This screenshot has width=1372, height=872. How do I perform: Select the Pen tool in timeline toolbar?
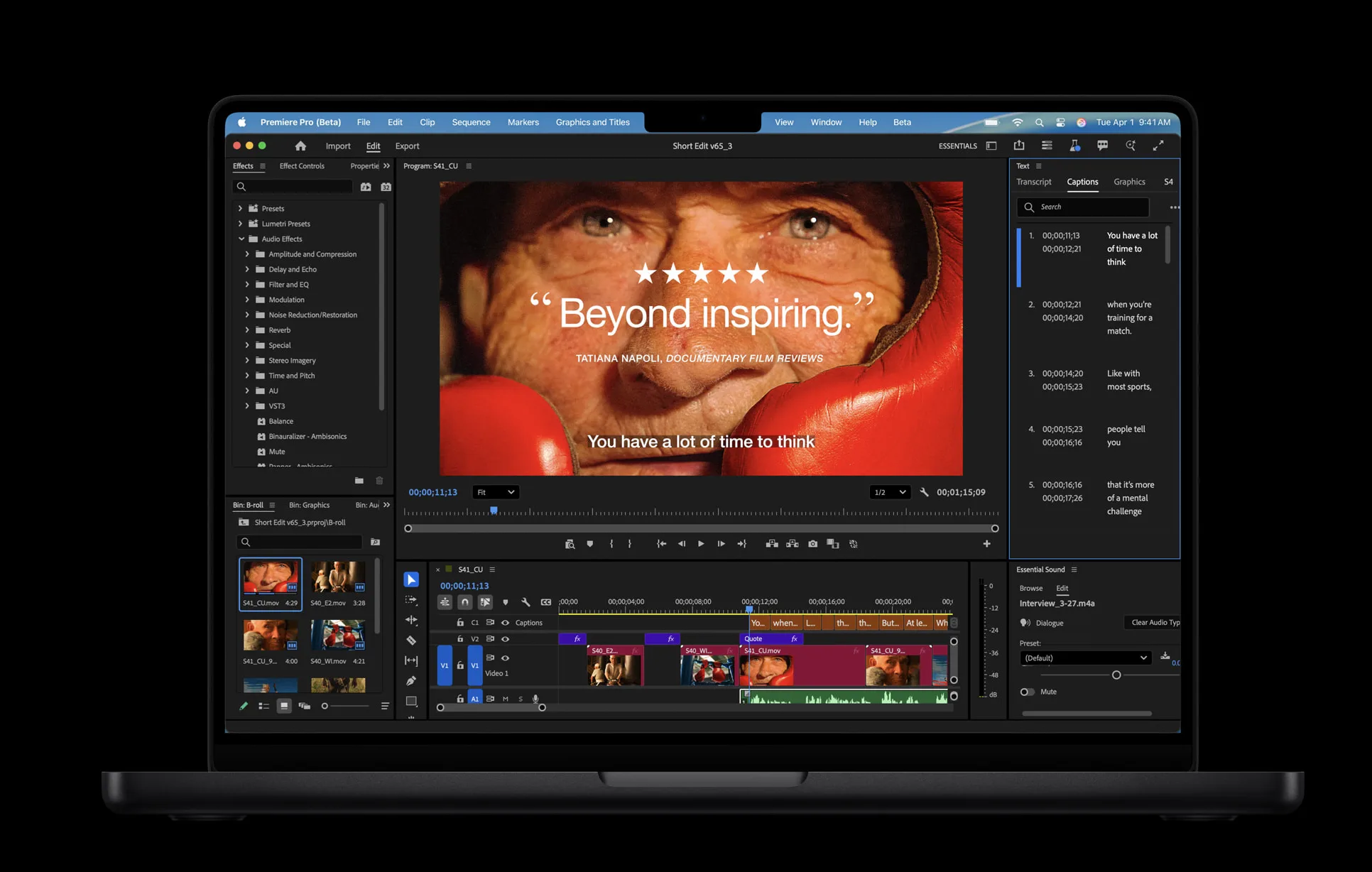pyautogui.click(x=411, y=680)
